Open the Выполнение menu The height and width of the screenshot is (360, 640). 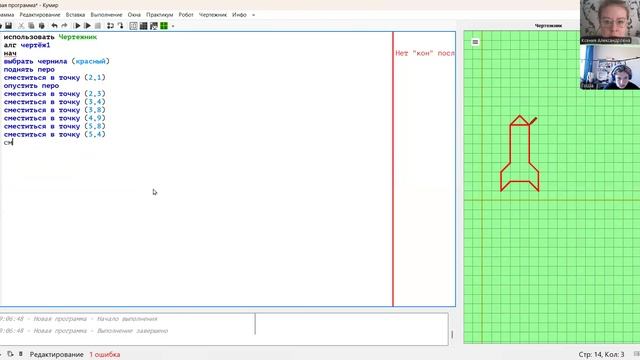pos(107,15)
